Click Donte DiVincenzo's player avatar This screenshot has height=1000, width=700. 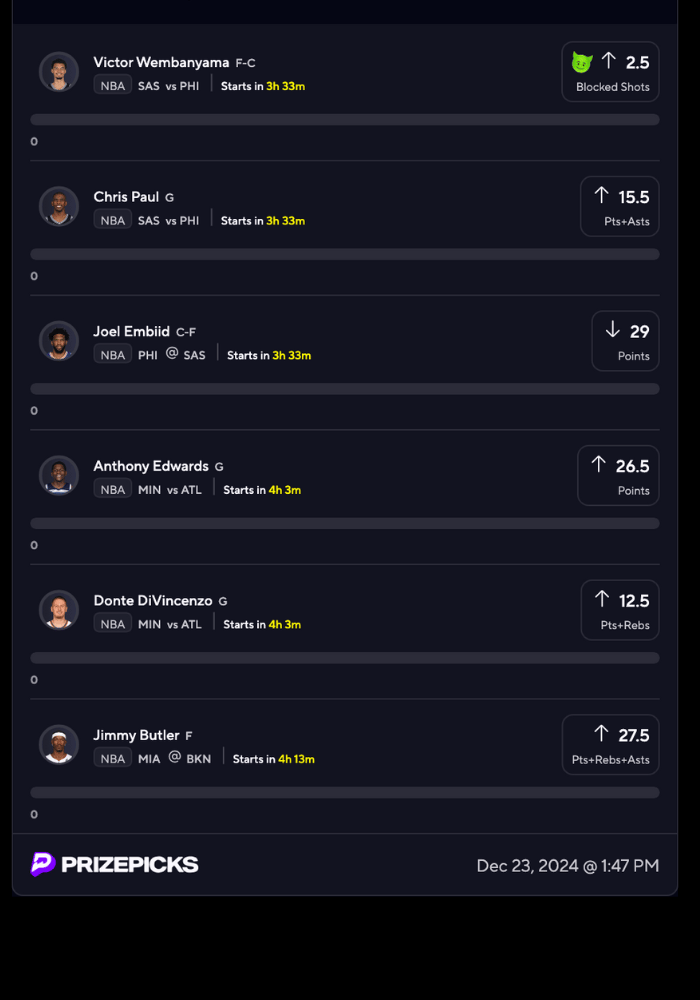click(x=59, y=610)
